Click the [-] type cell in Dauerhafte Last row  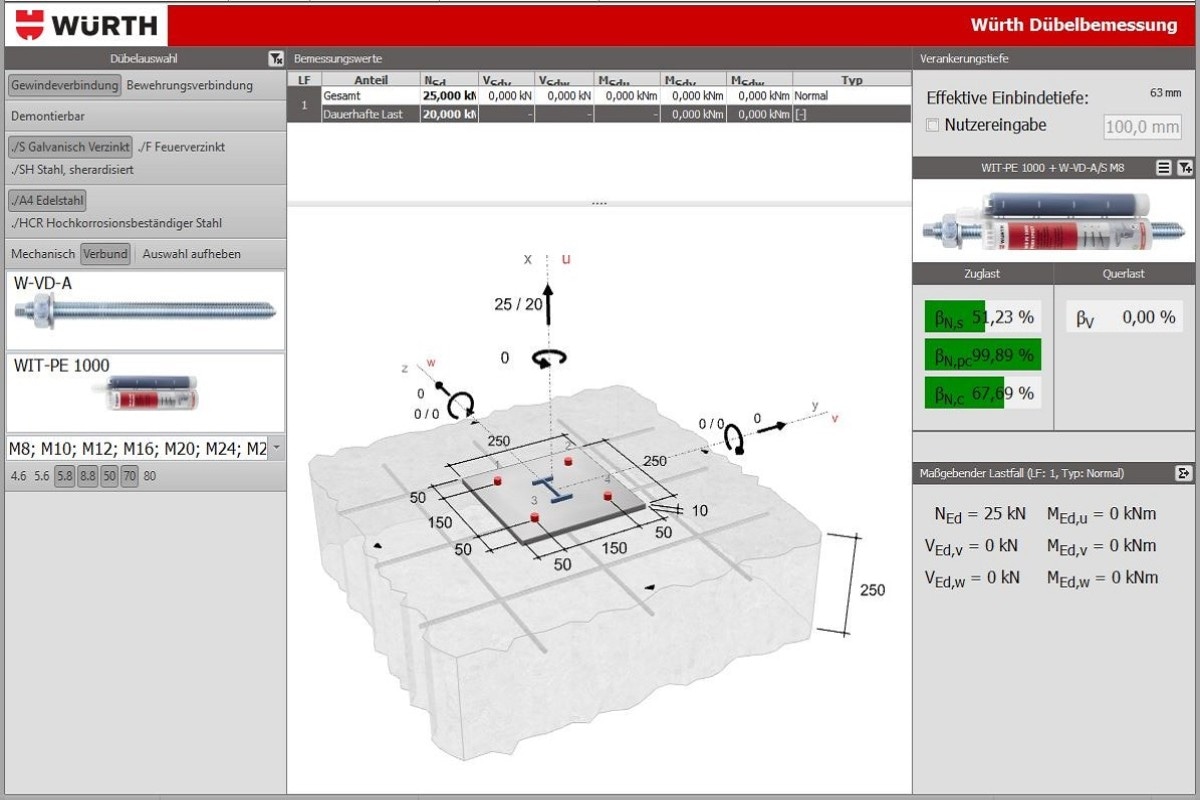pos(851,114)
